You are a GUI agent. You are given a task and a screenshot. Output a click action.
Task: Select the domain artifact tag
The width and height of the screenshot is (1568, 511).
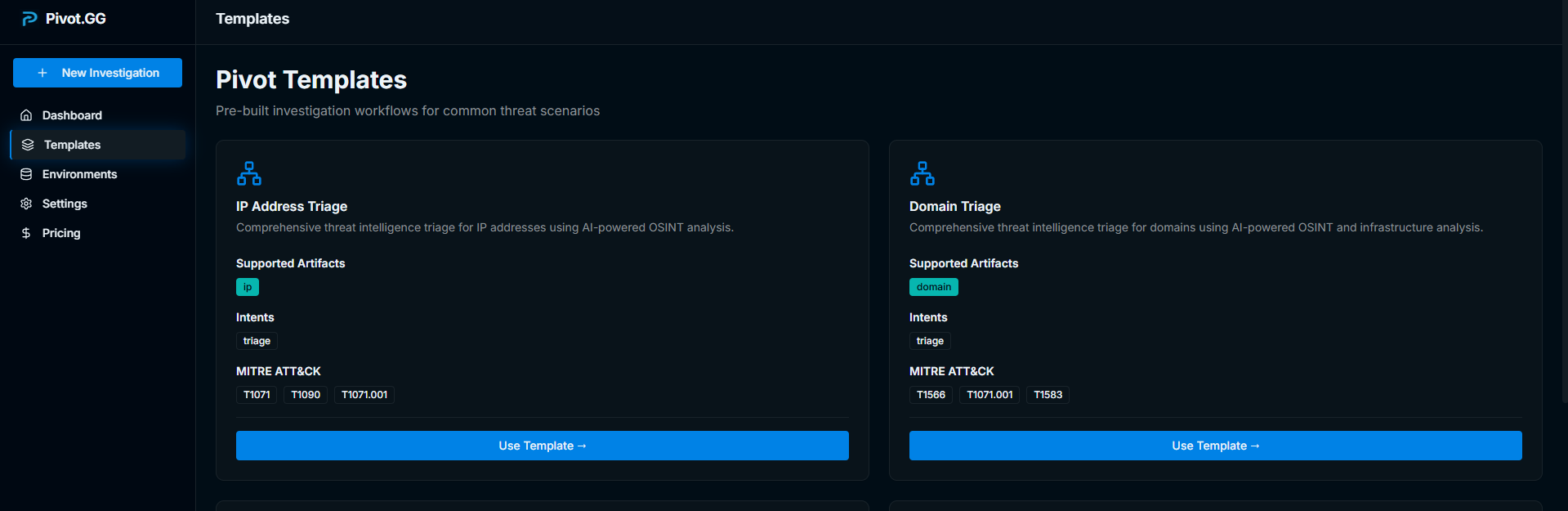coord(933,287)
